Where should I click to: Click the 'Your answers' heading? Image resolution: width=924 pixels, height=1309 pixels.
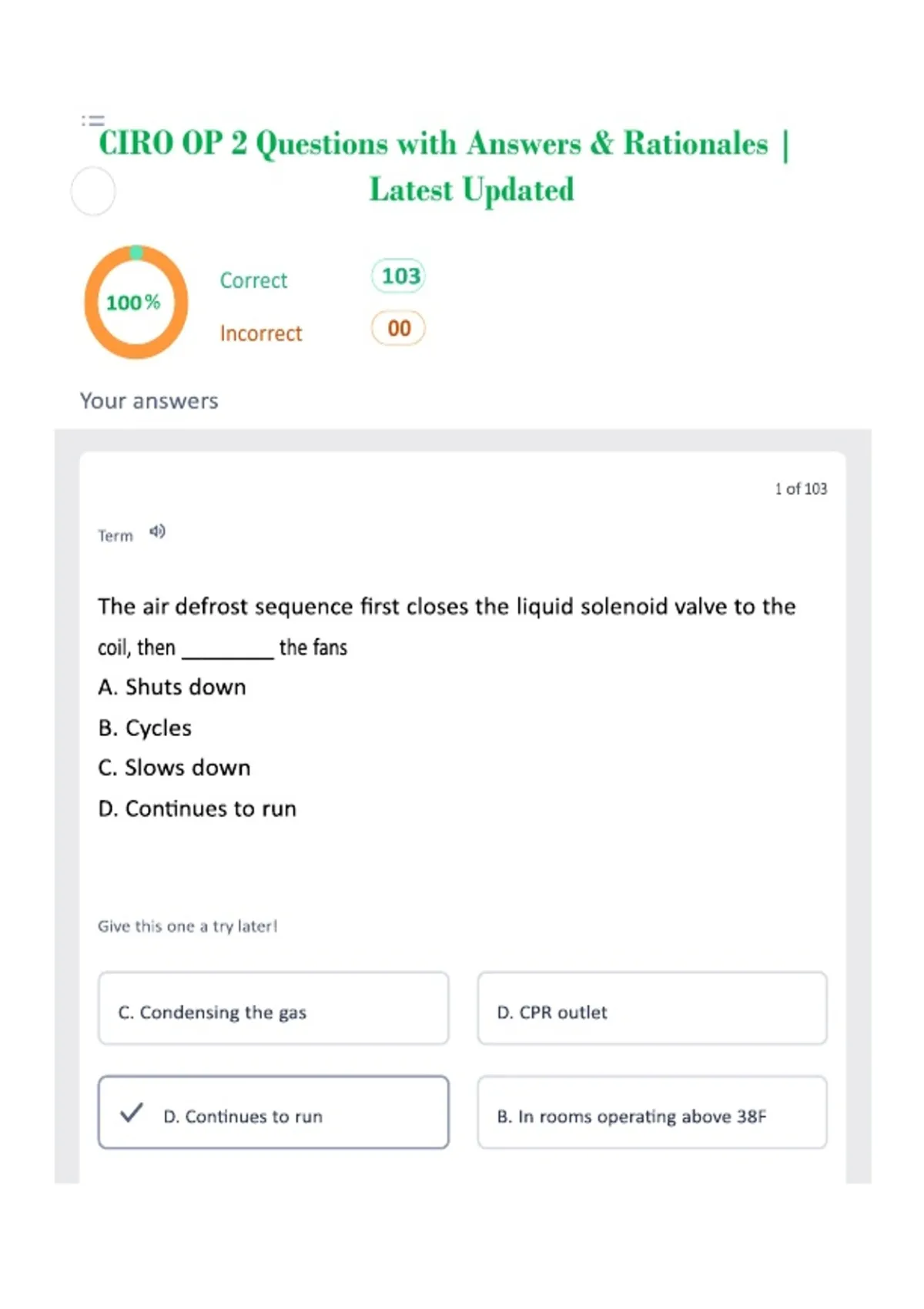coord(149,401)
